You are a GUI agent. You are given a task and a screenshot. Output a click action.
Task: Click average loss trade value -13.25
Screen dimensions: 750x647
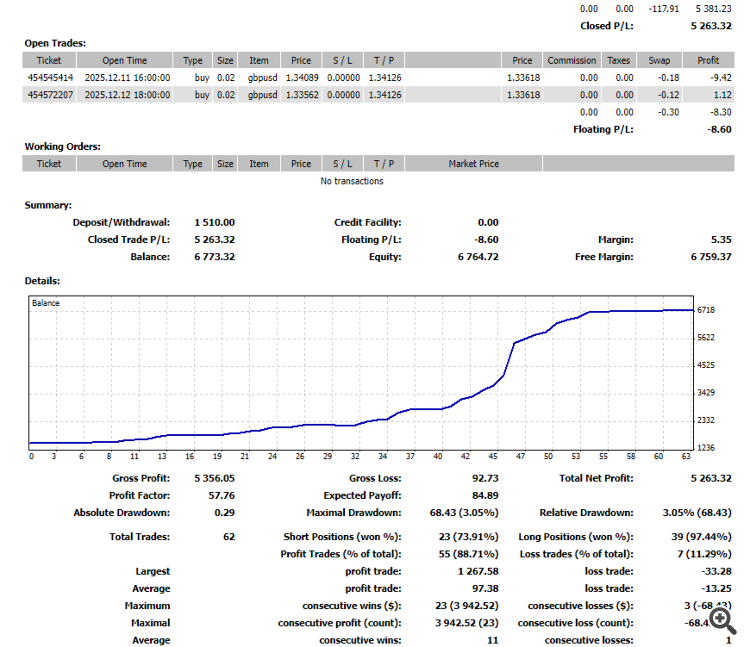(716, 588)
